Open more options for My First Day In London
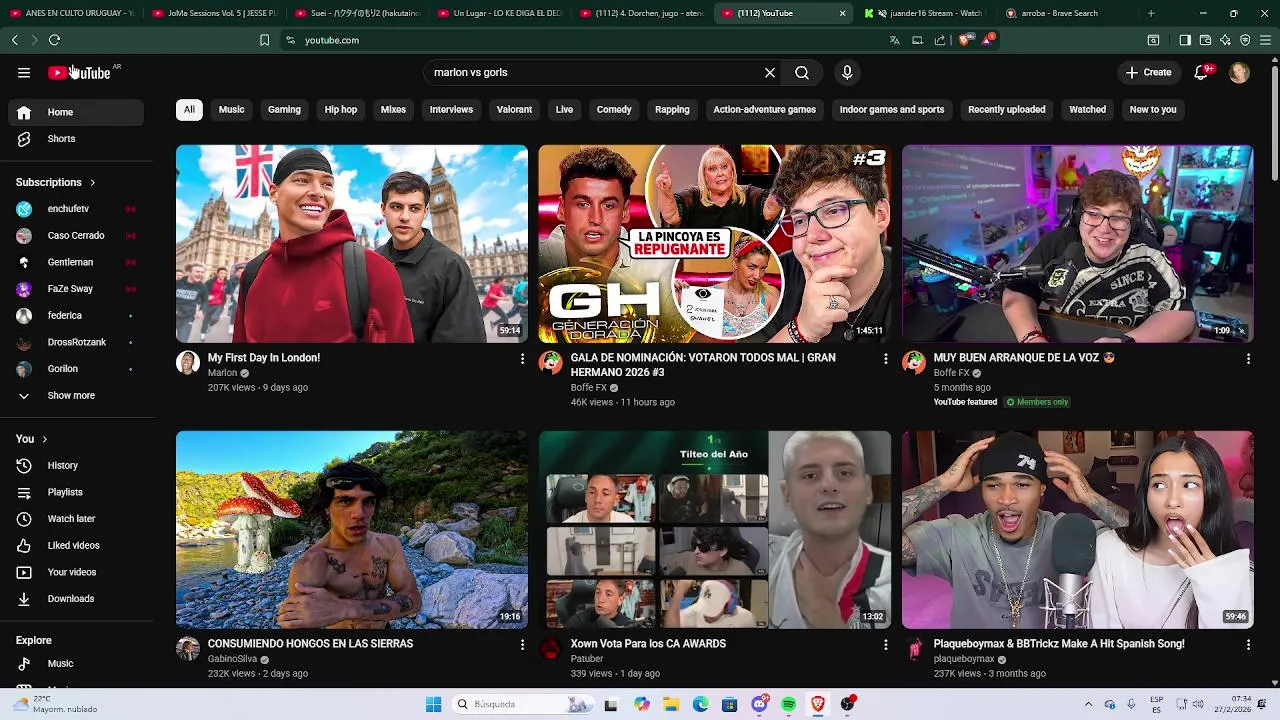1280x720 pixels. tap(522, 359)
